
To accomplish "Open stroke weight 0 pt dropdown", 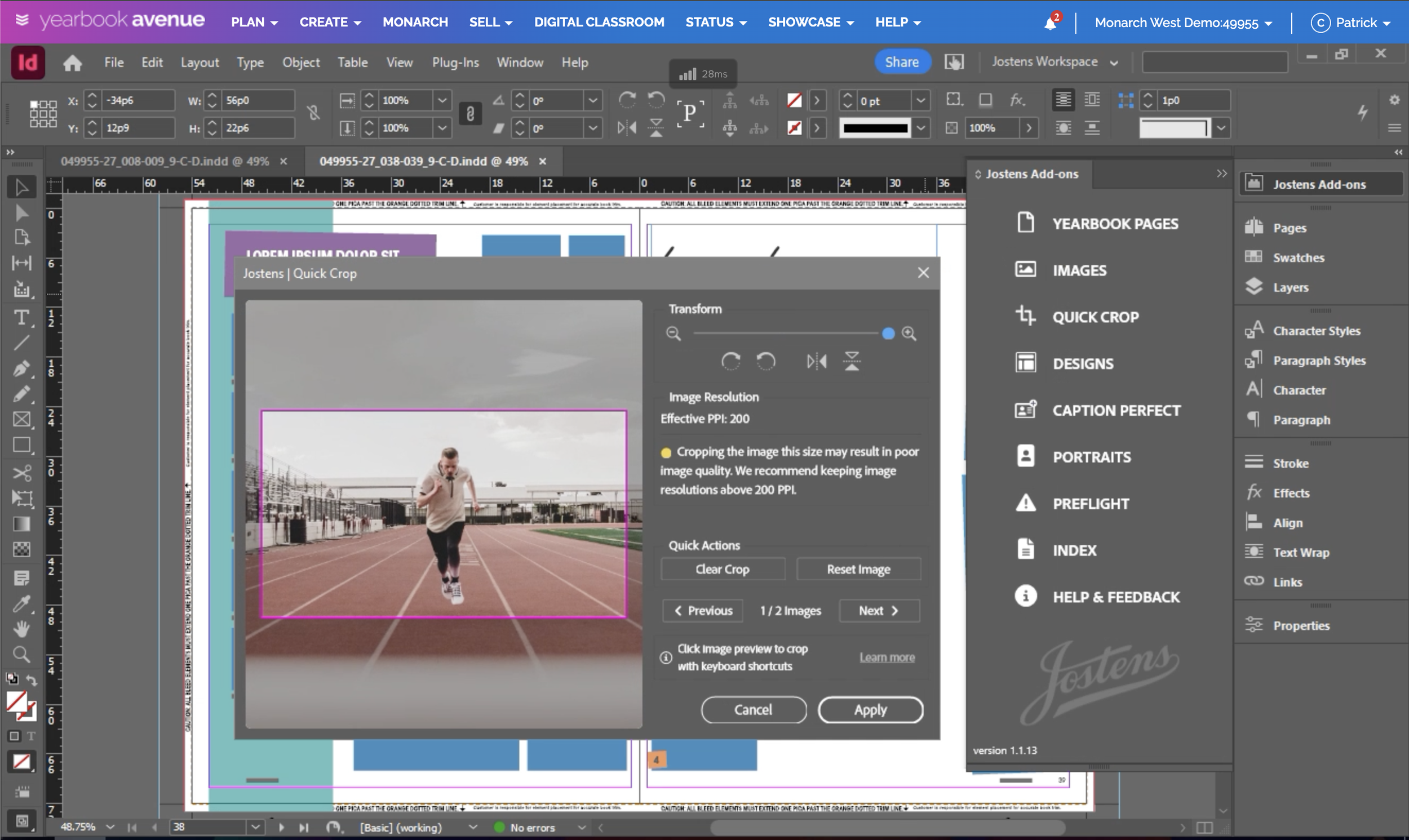I will pyautogui.click(x=921, y=101).
